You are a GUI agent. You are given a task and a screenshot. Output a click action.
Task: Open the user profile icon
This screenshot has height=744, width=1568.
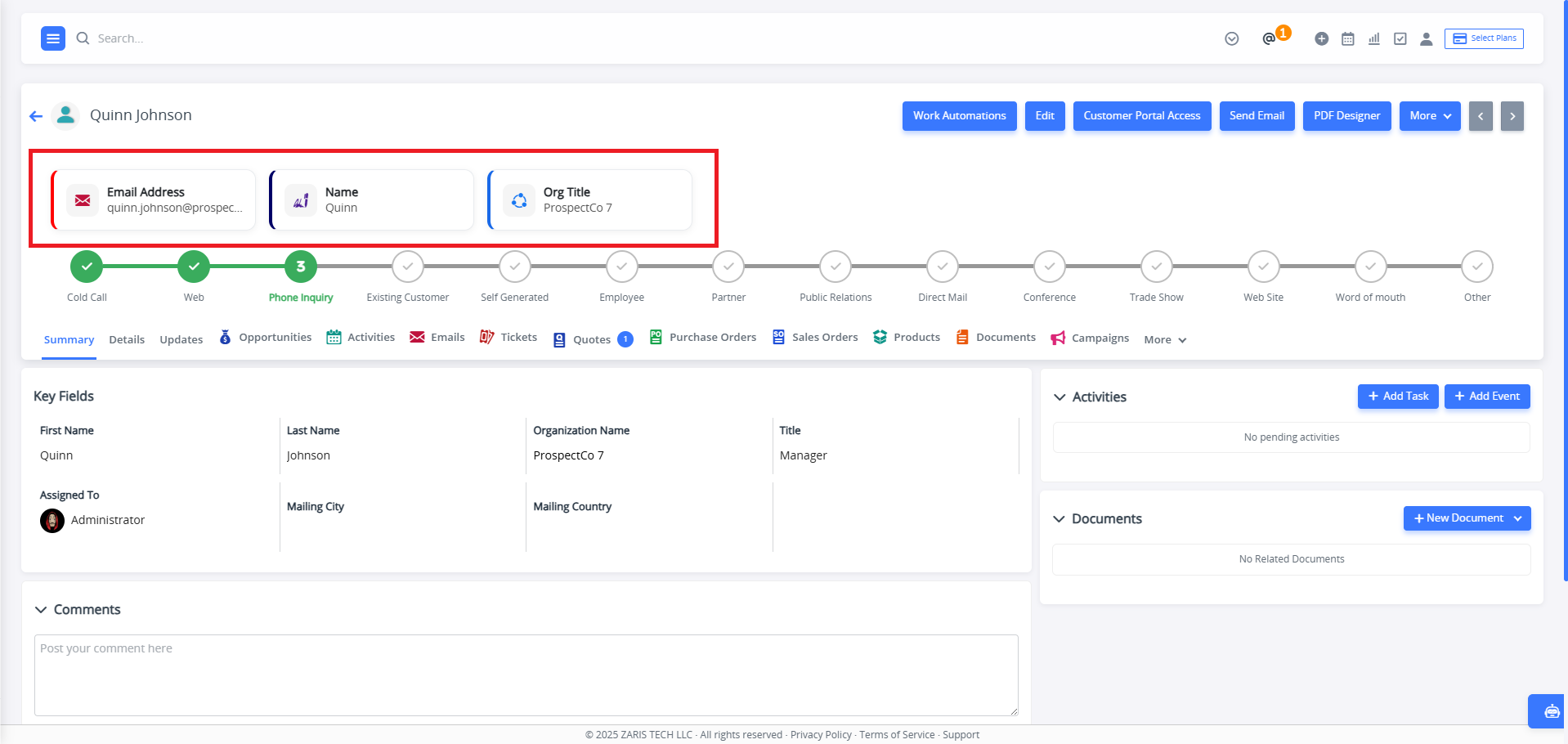coord(1427,38)
